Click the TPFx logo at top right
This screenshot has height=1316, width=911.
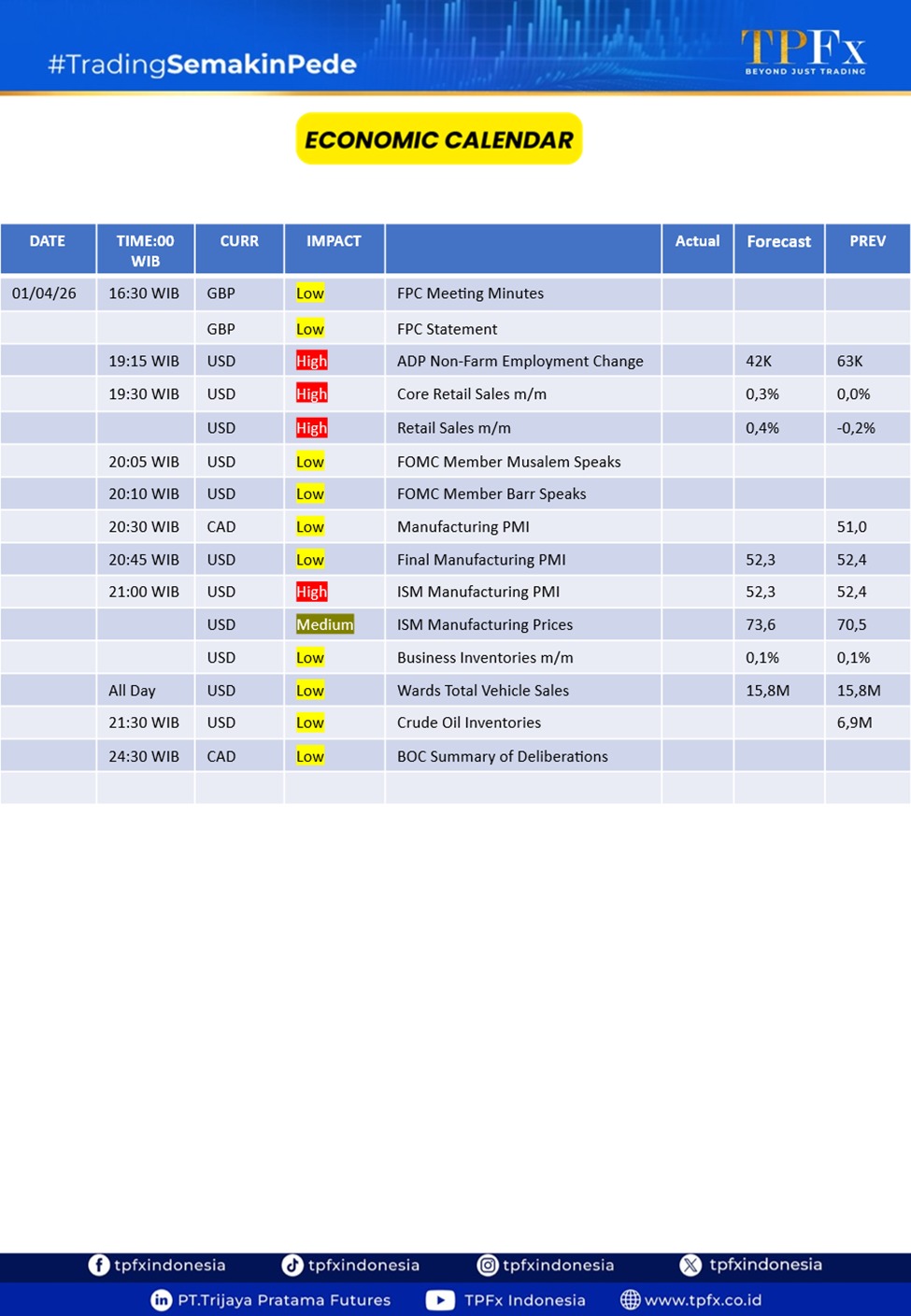[x=804, y=50]
